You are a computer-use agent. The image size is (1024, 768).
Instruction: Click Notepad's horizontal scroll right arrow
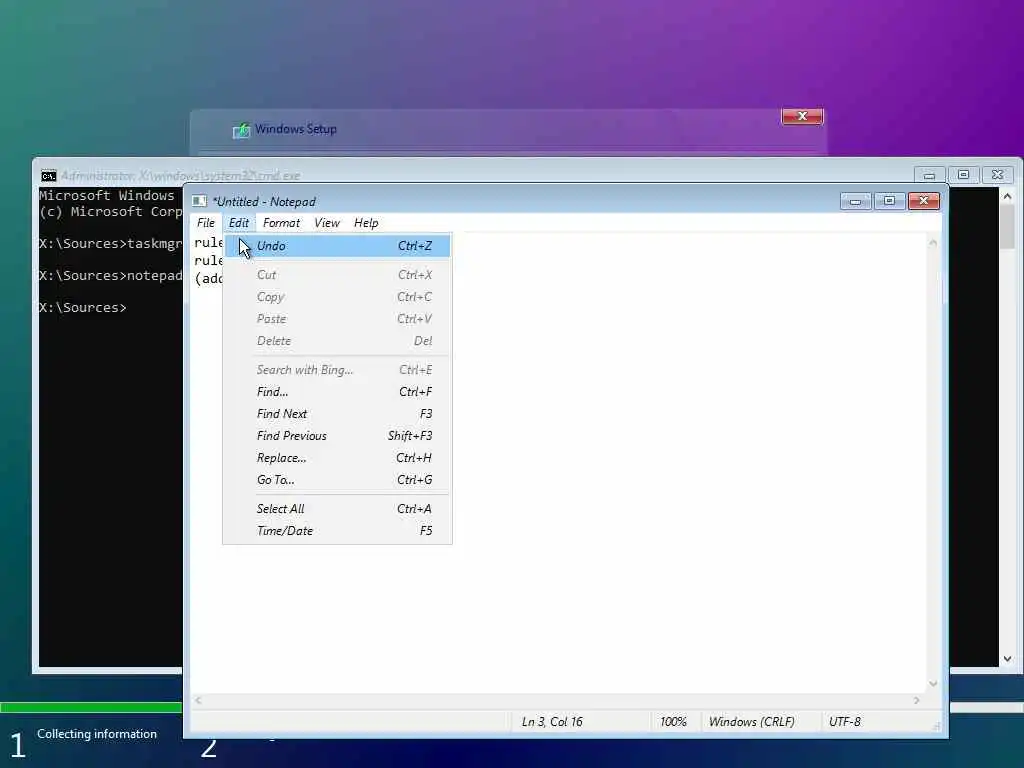[917, 700]
